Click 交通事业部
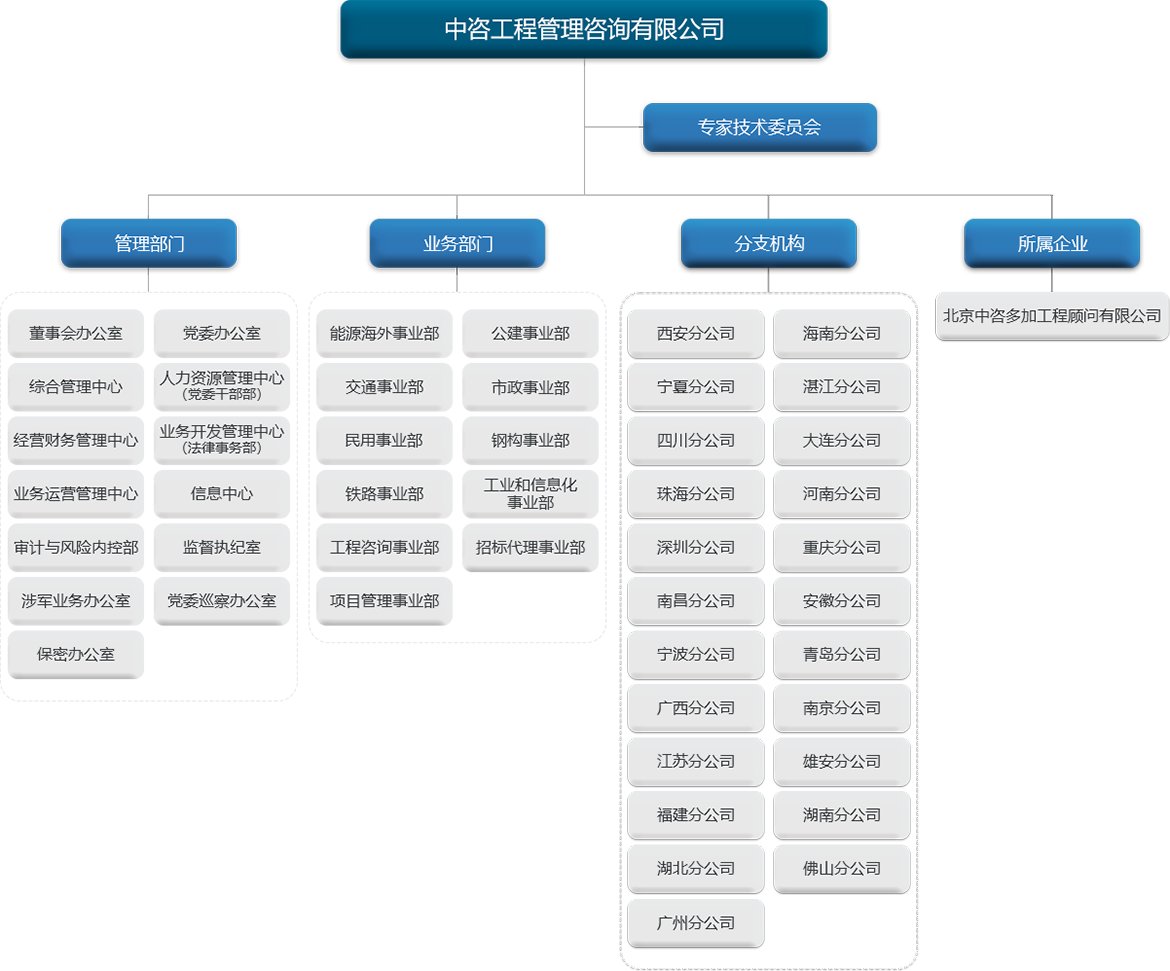The image size is (1170, 971). tap(384, 387)
